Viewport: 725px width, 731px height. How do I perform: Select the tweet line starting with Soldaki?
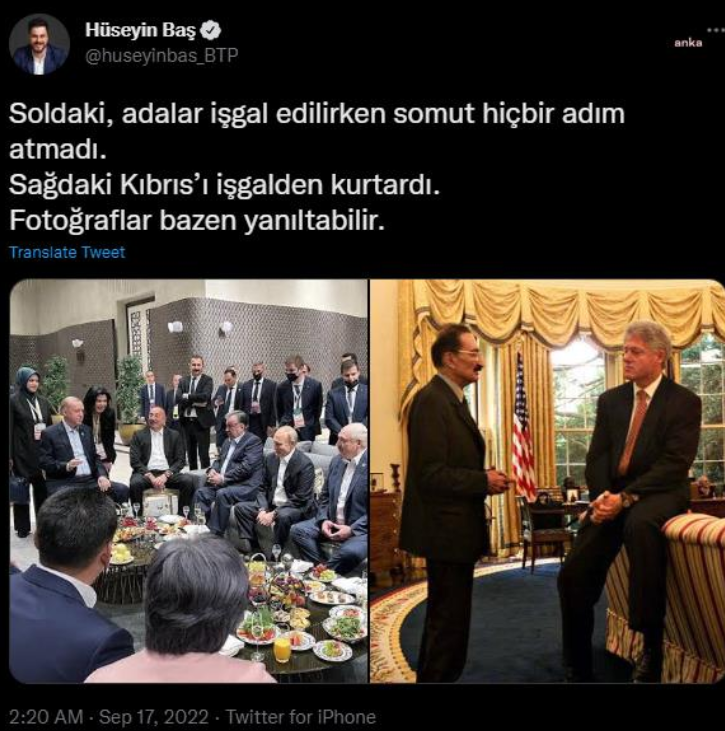[x=317, y=114]
